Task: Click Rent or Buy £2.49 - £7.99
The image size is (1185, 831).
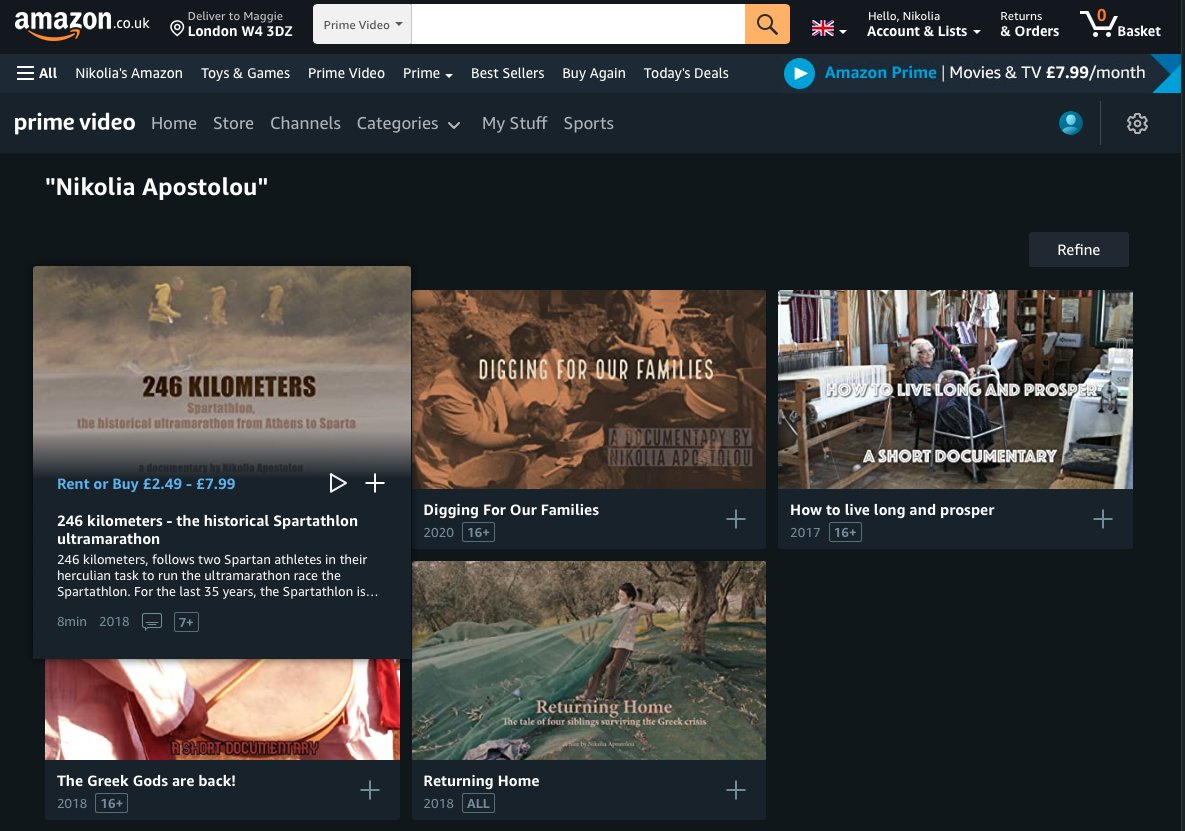Action: (x=146, y=484)
